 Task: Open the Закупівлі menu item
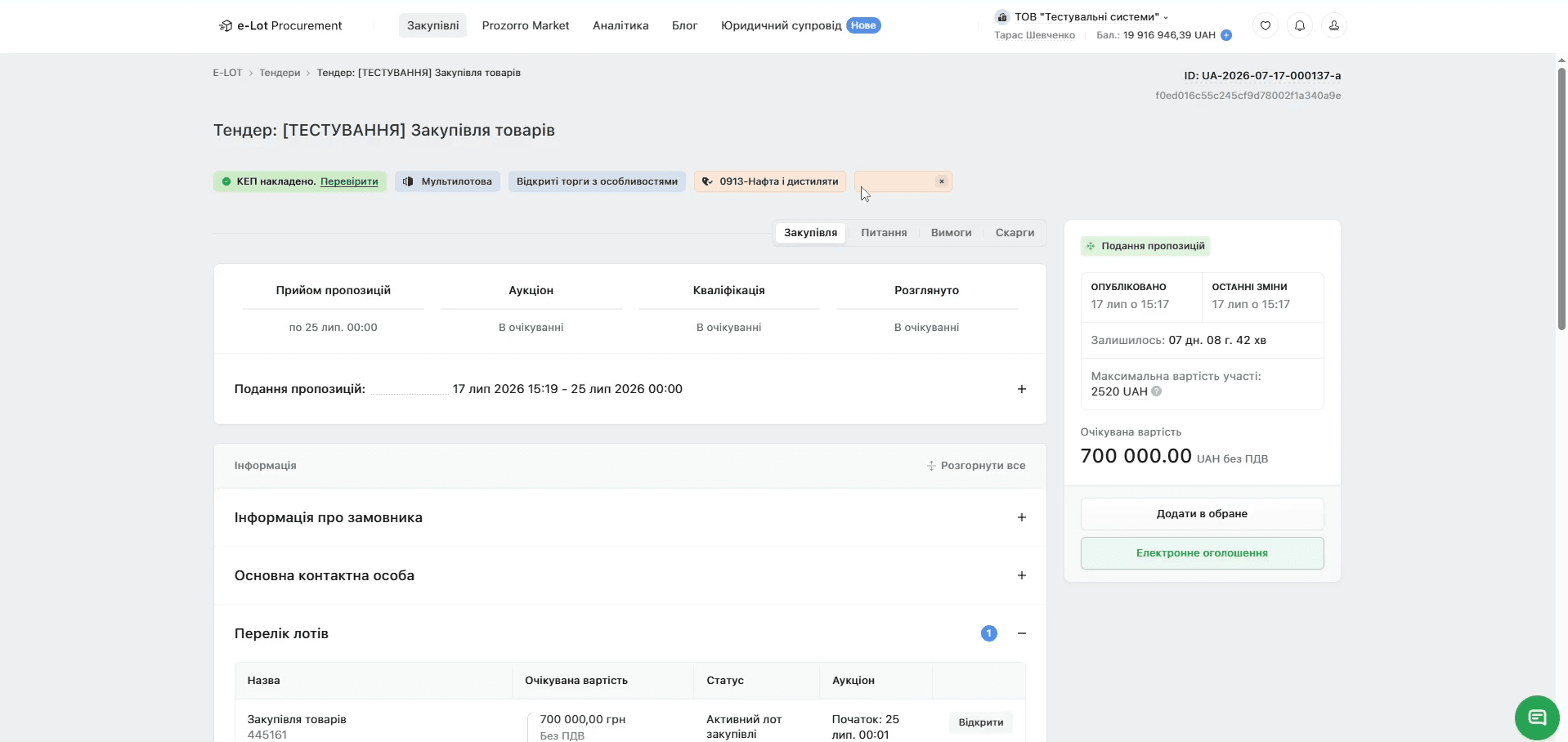pos(433,25)
